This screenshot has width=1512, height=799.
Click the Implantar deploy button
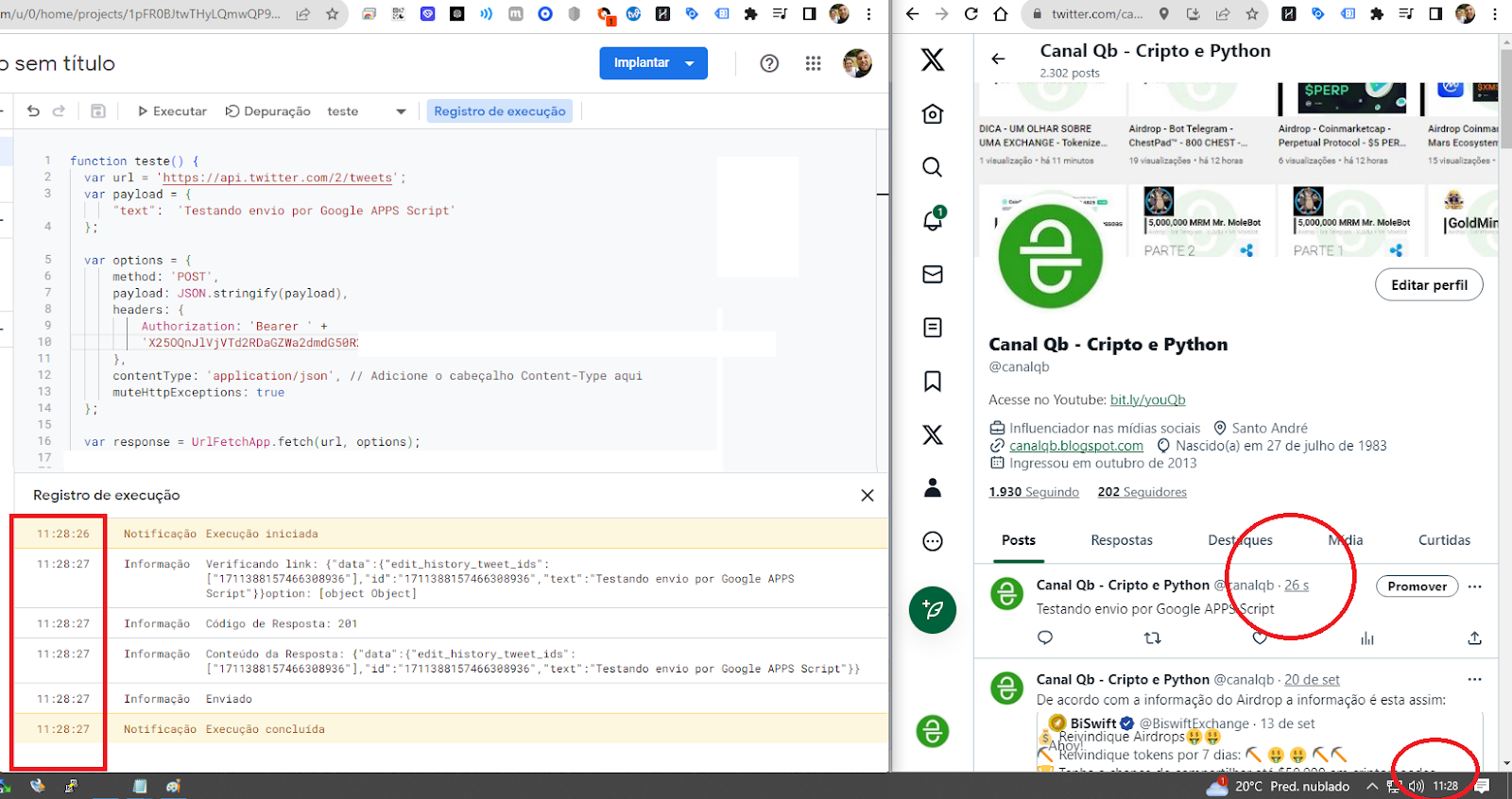pos(642,62)
